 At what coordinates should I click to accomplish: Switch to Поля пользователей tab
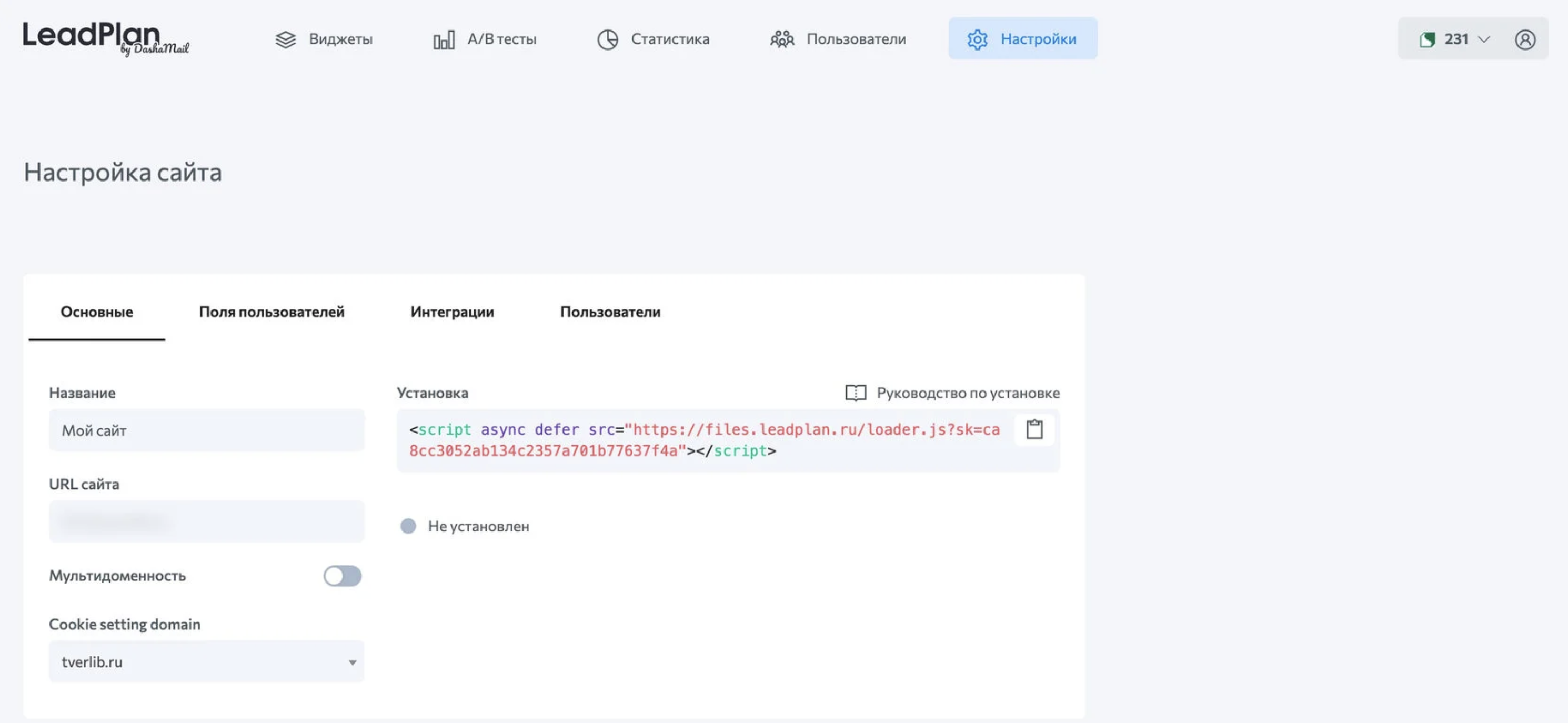click(272, 312)
